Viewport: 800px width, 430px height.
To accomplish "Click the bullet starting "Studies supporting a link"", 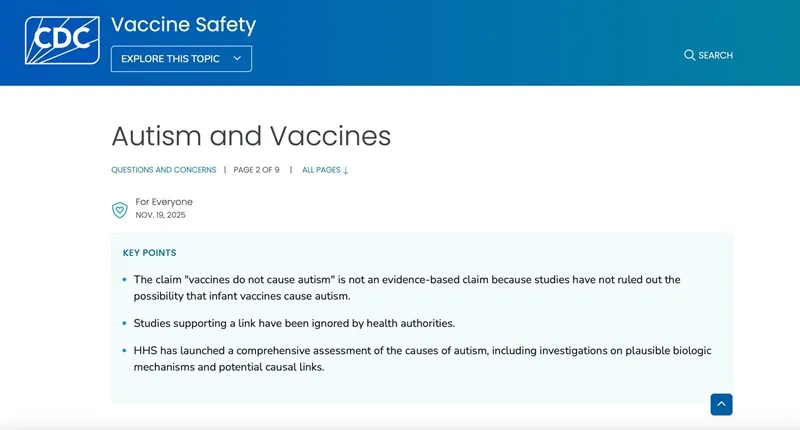I will point(294,323).
